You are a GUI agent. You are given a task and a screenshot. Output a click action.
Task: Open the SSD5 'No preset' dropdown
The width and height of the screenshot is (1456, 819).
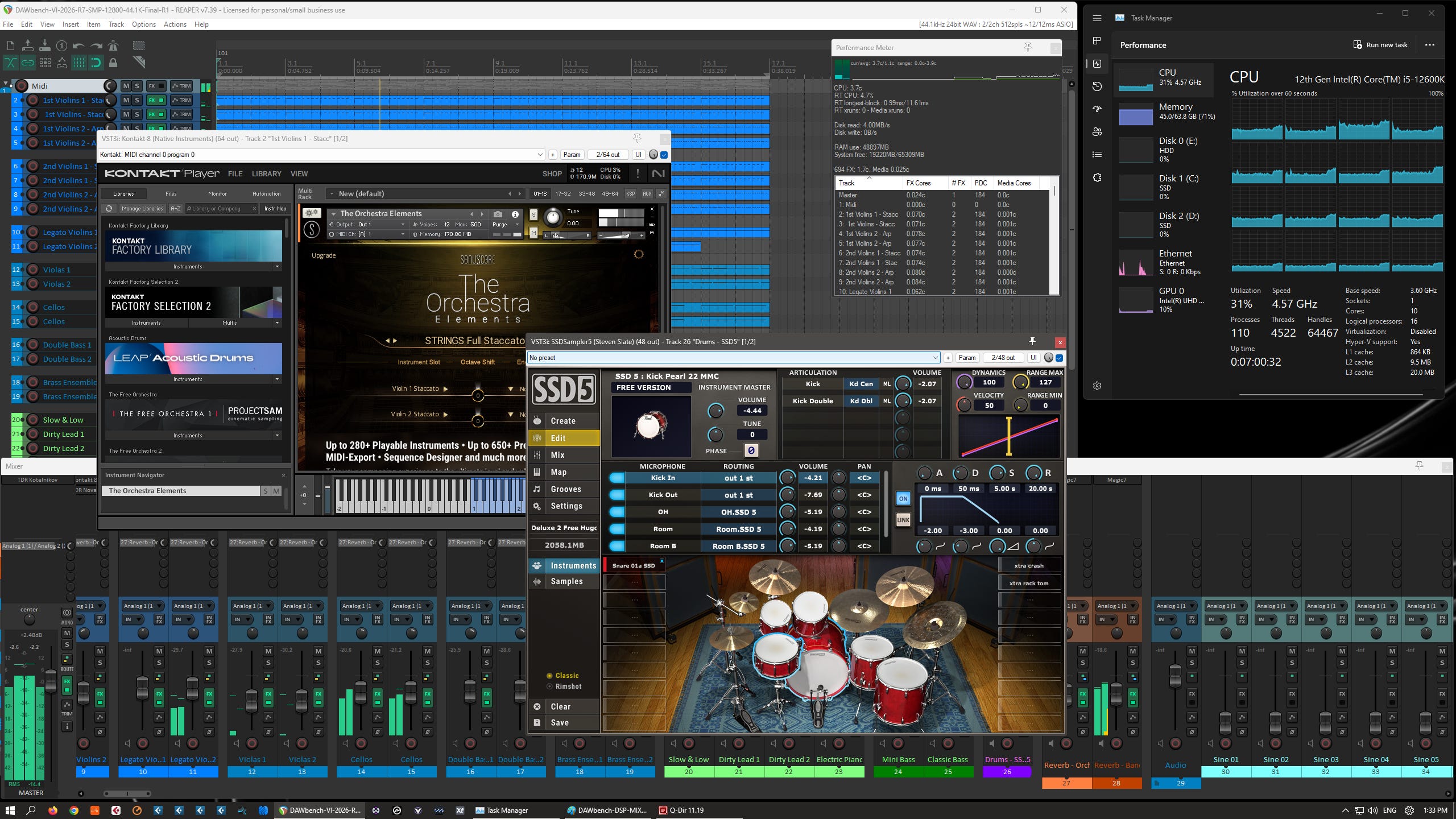click(x=934, y=358)
